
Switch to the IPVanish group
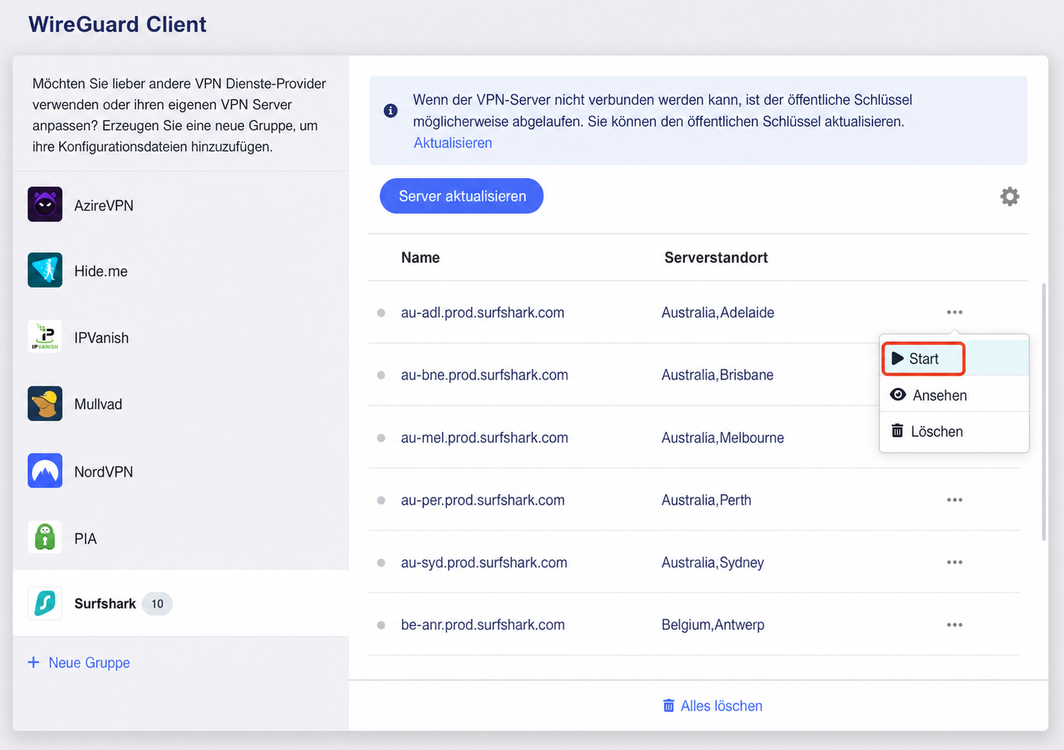tap(180, 337)
